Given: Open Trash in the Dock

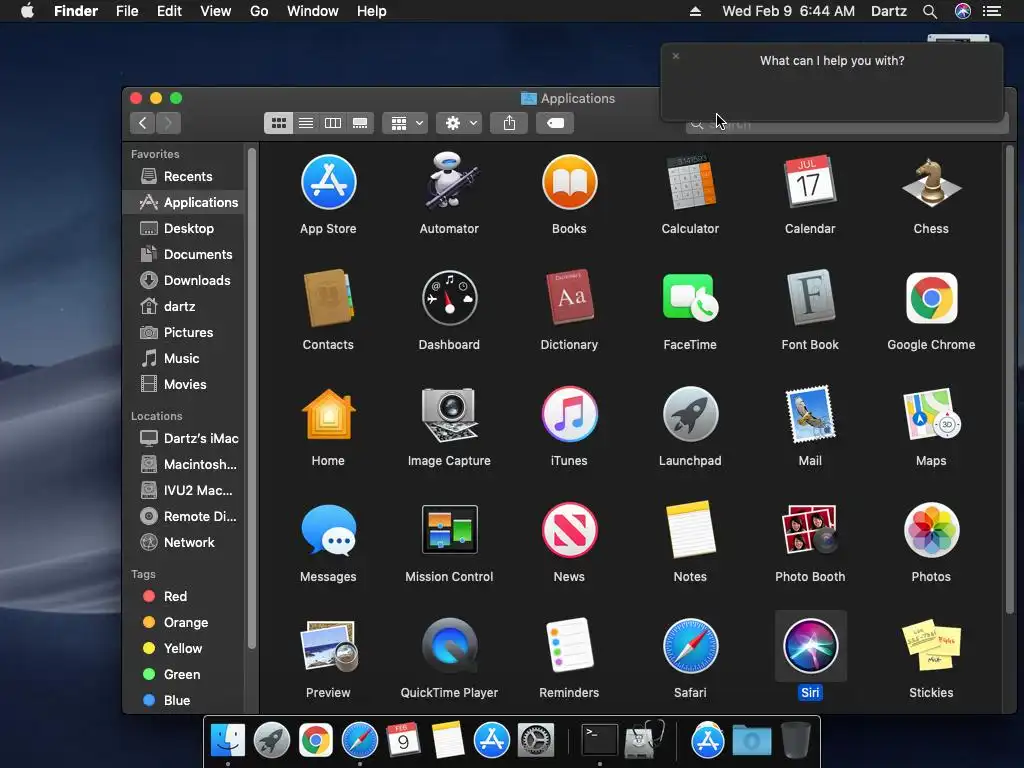Looking at the screenshot, I should (795, 740).
